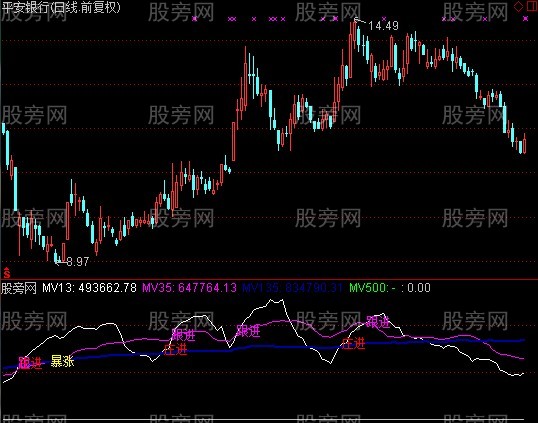The height and width of the screenshot is (423, 538).
Task: Select the 平安银行(日线.前复权) chart title
Action: point(61,8)
